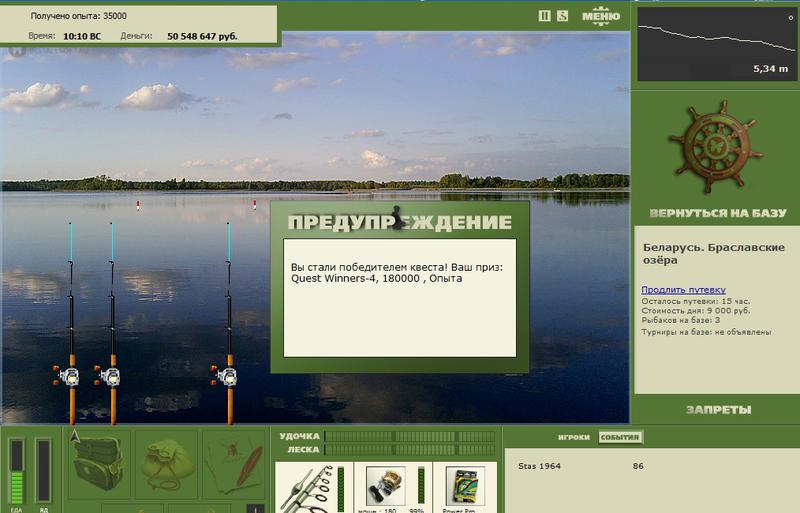Click the reel on the rightmost rod
This screenshot has height=513, width=800.
[x=225, y=377]
